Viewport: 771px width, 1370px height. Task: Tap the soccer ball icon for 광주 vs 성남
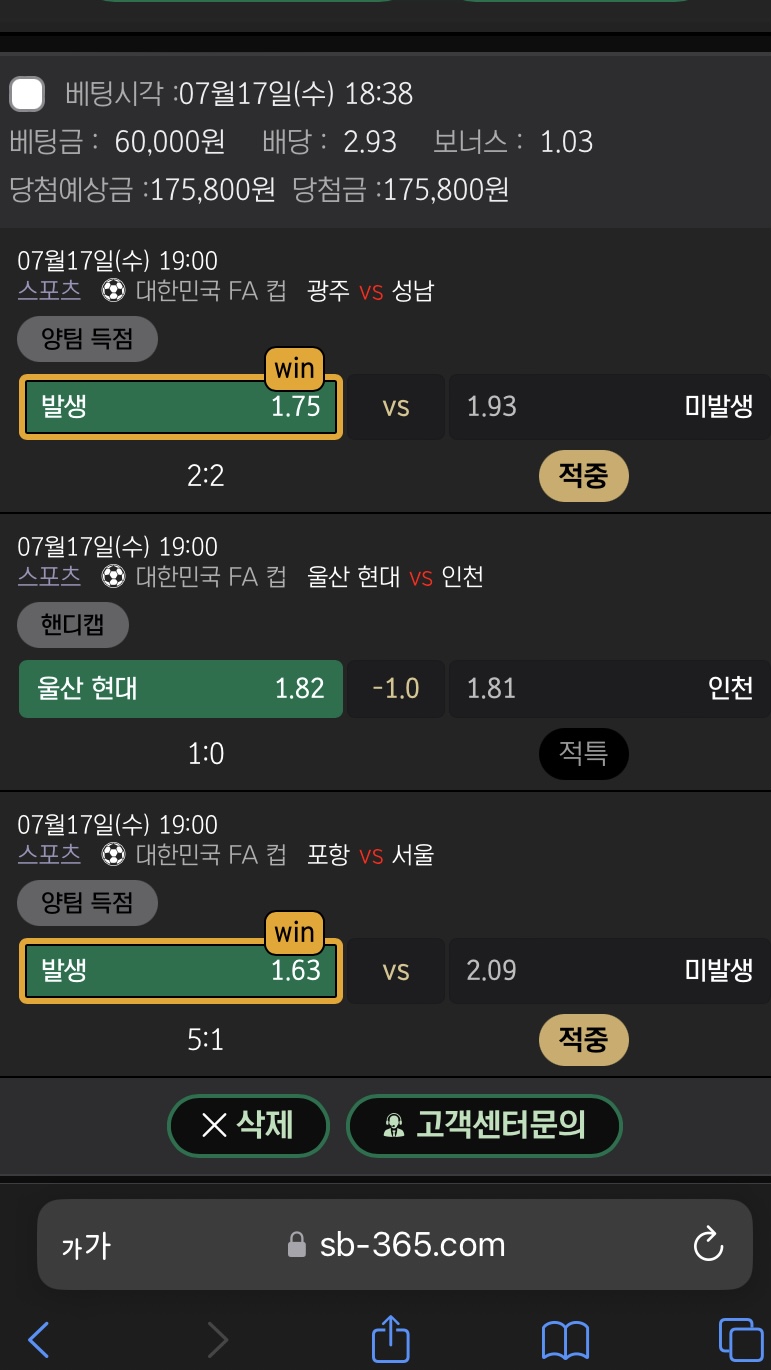(114, 291)
